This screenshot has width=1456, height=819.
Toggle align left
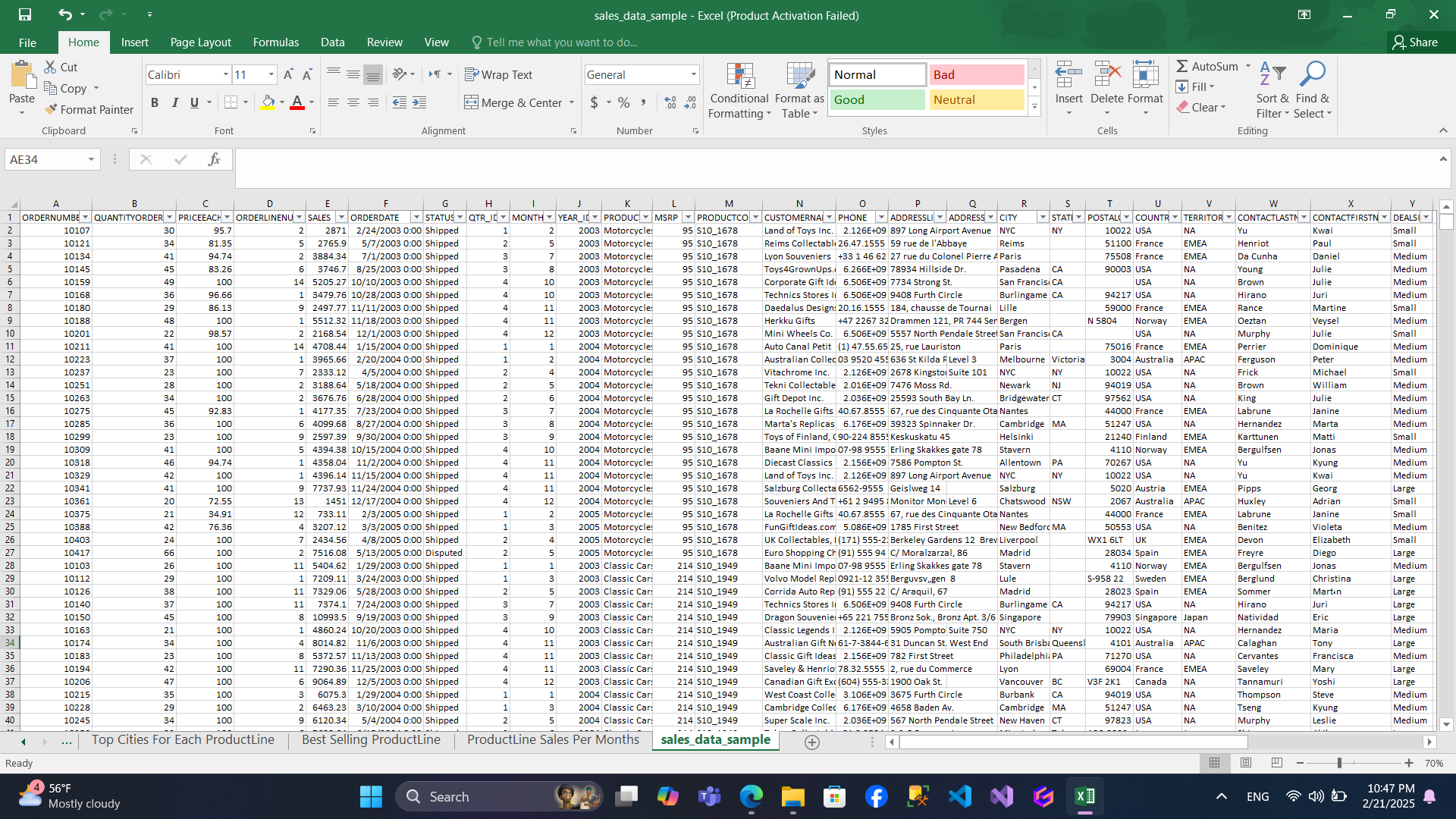point(334,102)
